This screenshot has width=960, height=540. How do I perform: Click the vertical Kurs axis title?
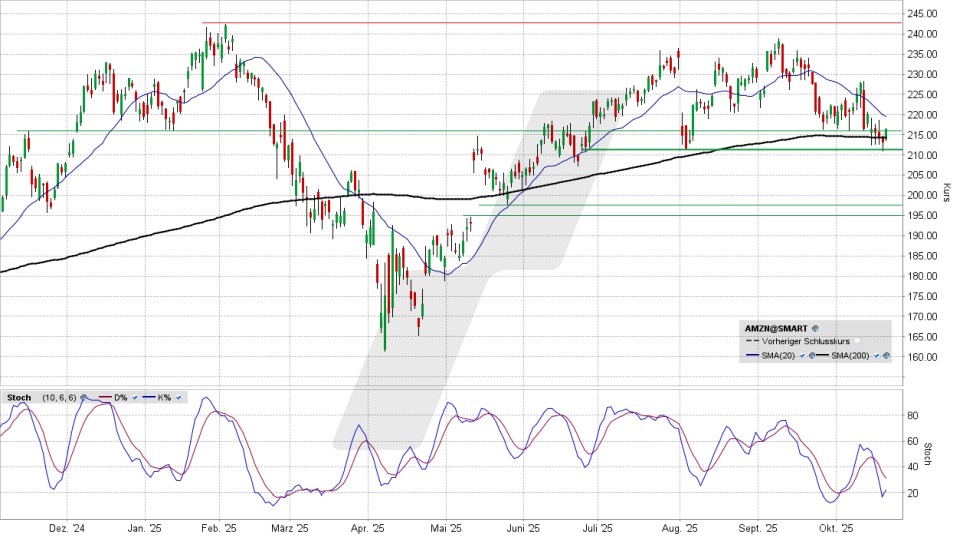[946, 192]
